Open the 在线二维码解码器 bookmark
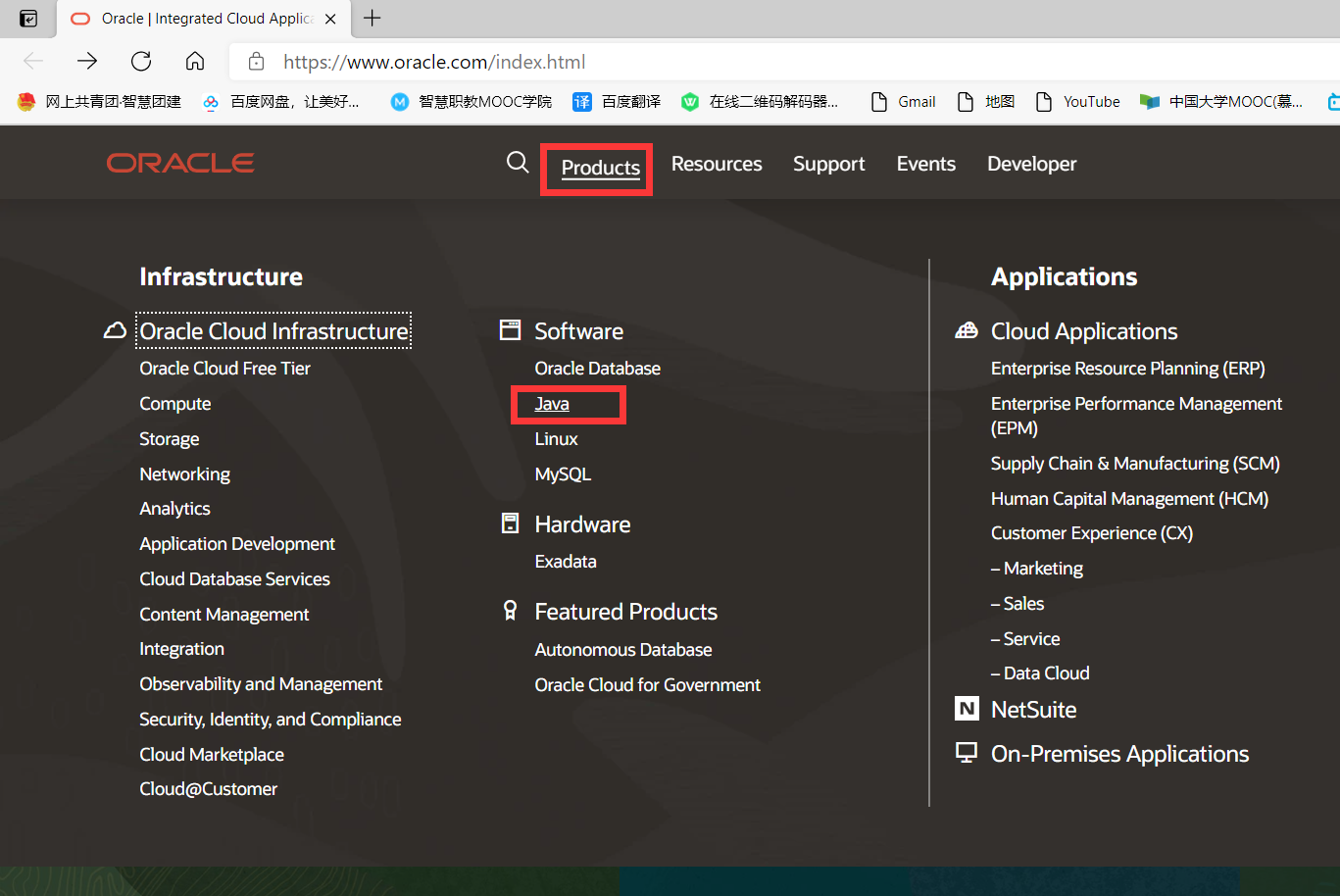The image size is (1340, 896). click(x=760, y=102)
